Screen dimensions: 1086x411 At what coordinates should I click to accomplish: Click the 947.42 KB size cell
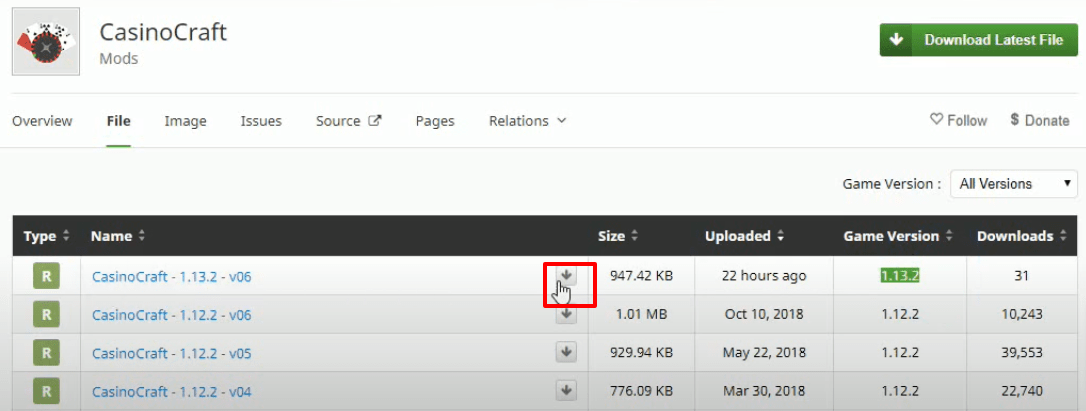(641, 275)
